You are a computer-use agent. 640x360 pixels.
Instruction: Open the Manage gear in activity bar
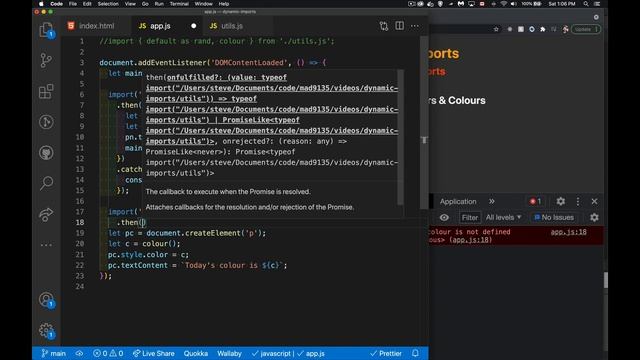47,331
